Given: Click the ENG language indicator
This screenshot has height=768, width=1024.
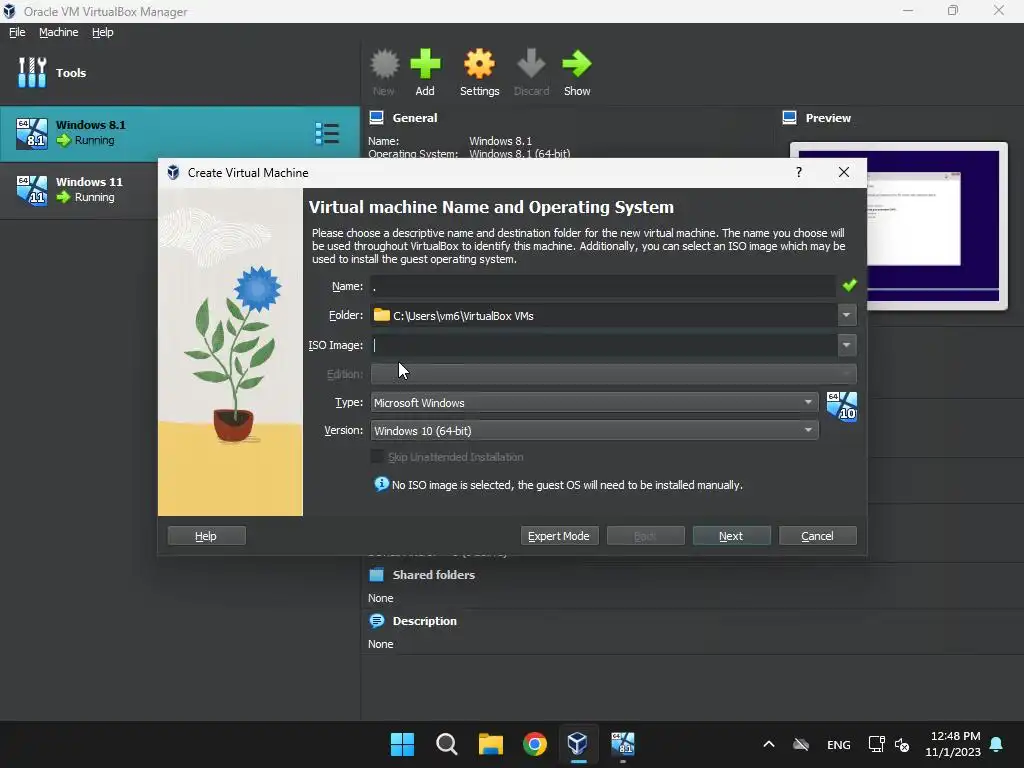Looking at the screenshot, I should point(839,744).
